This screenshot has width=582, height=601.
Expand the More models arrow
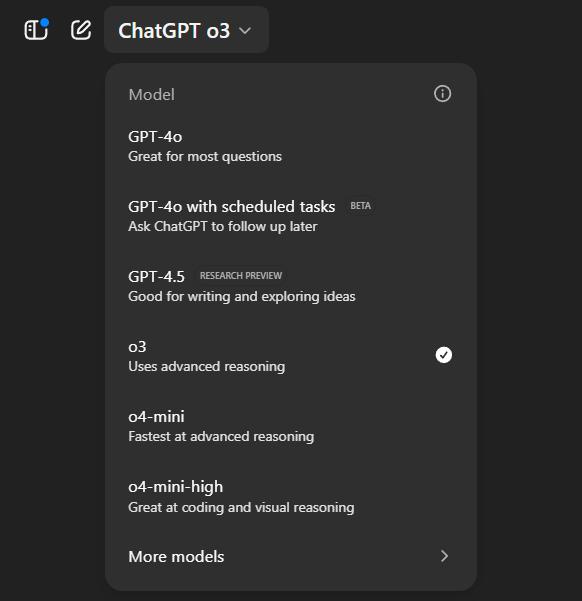pyautogui.click(x=444, y=556)
